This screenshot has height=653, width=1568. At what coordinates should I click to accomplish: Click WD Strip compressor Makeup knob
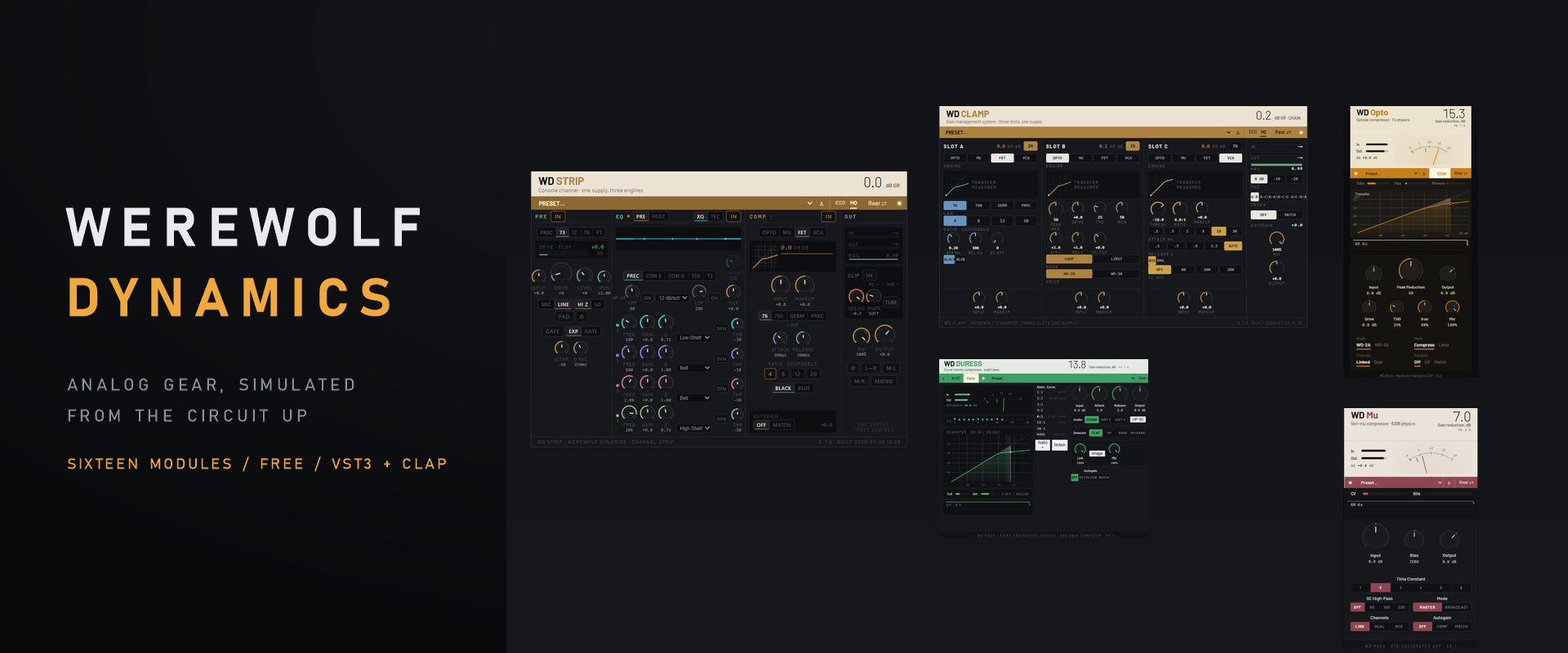(x=804, y=285)
